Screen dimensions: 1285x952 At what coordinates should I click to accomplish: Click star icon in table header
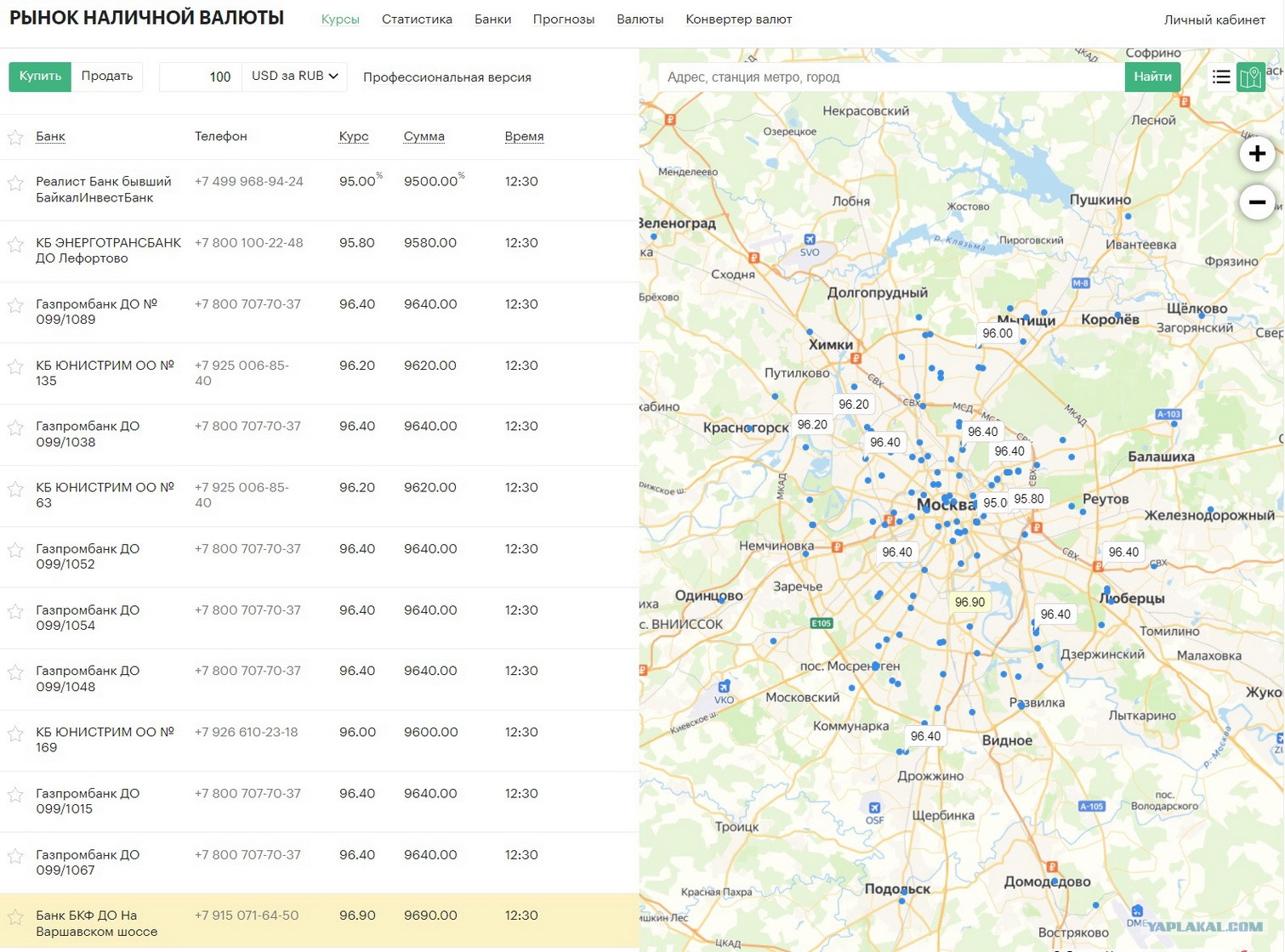15,137
